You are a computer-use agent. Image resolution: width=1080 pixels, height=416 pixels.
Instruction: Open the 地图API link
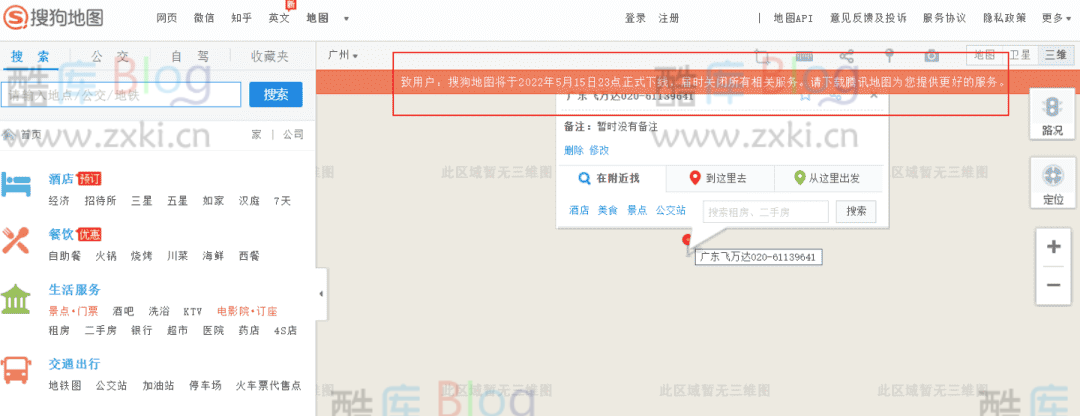tap(793, 19)
